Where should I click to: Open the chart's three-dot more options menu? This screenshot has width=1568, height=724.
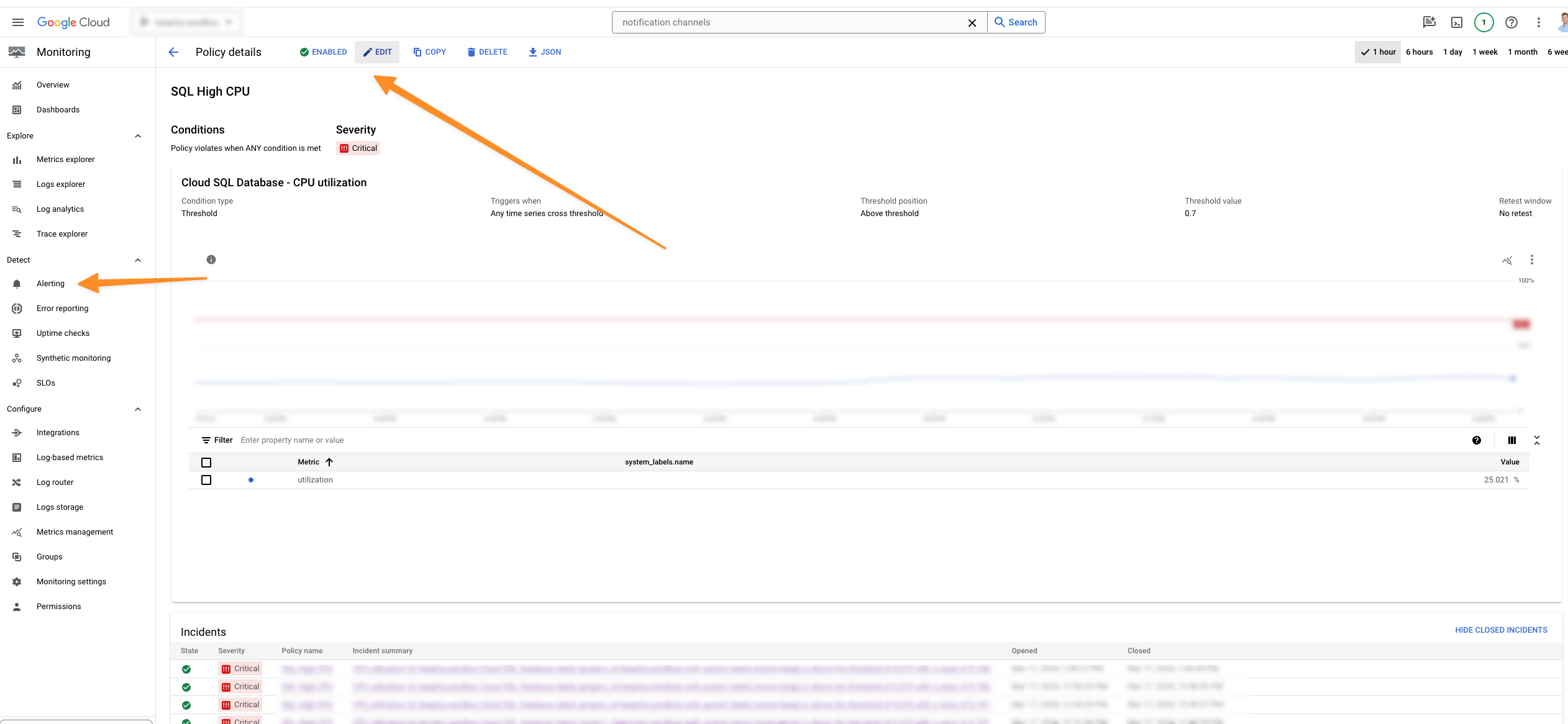click(1532, 260)
